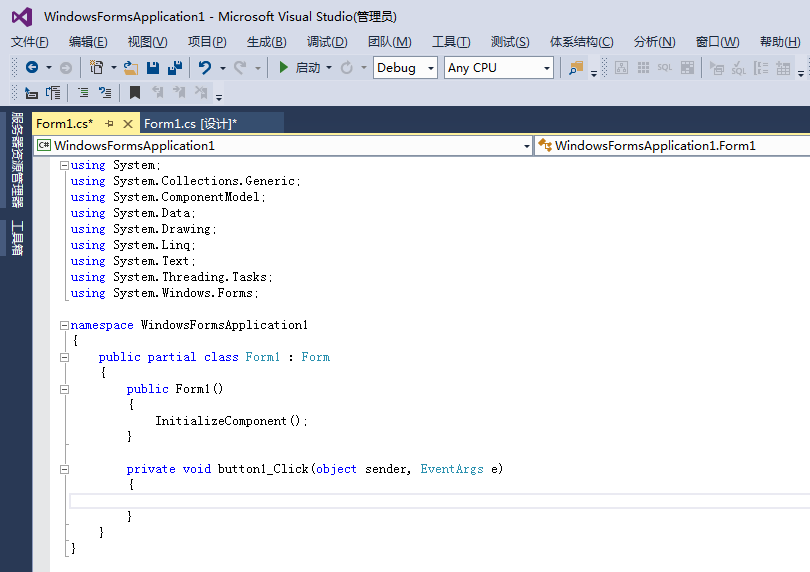Collapse the namespace WindowsFormsApplication1 block

(x=65, y=325)
